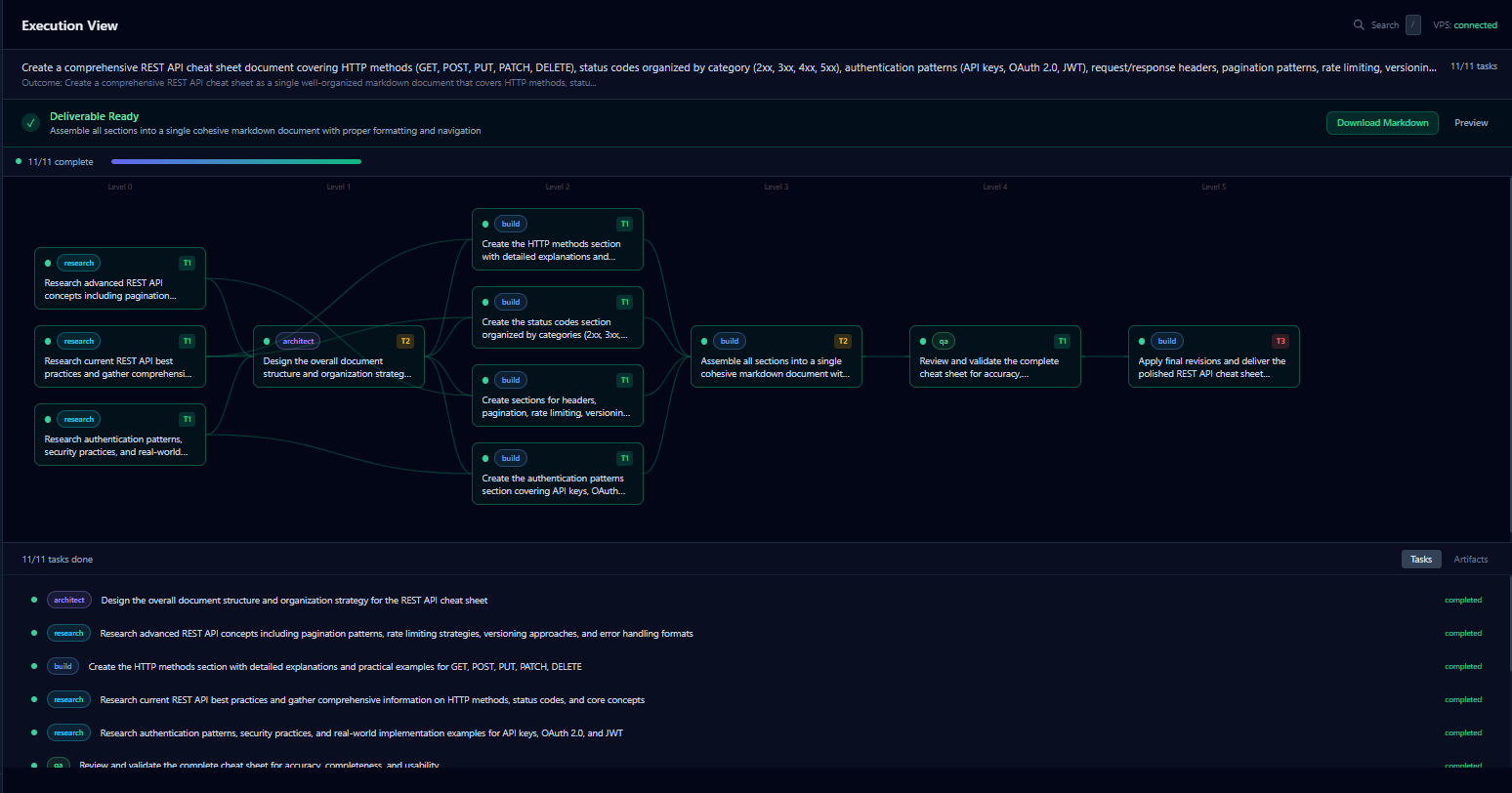Click build tag on authentication section node
Screen dimensions: 1512x793
pyautogui.click(x=511, y=458)
